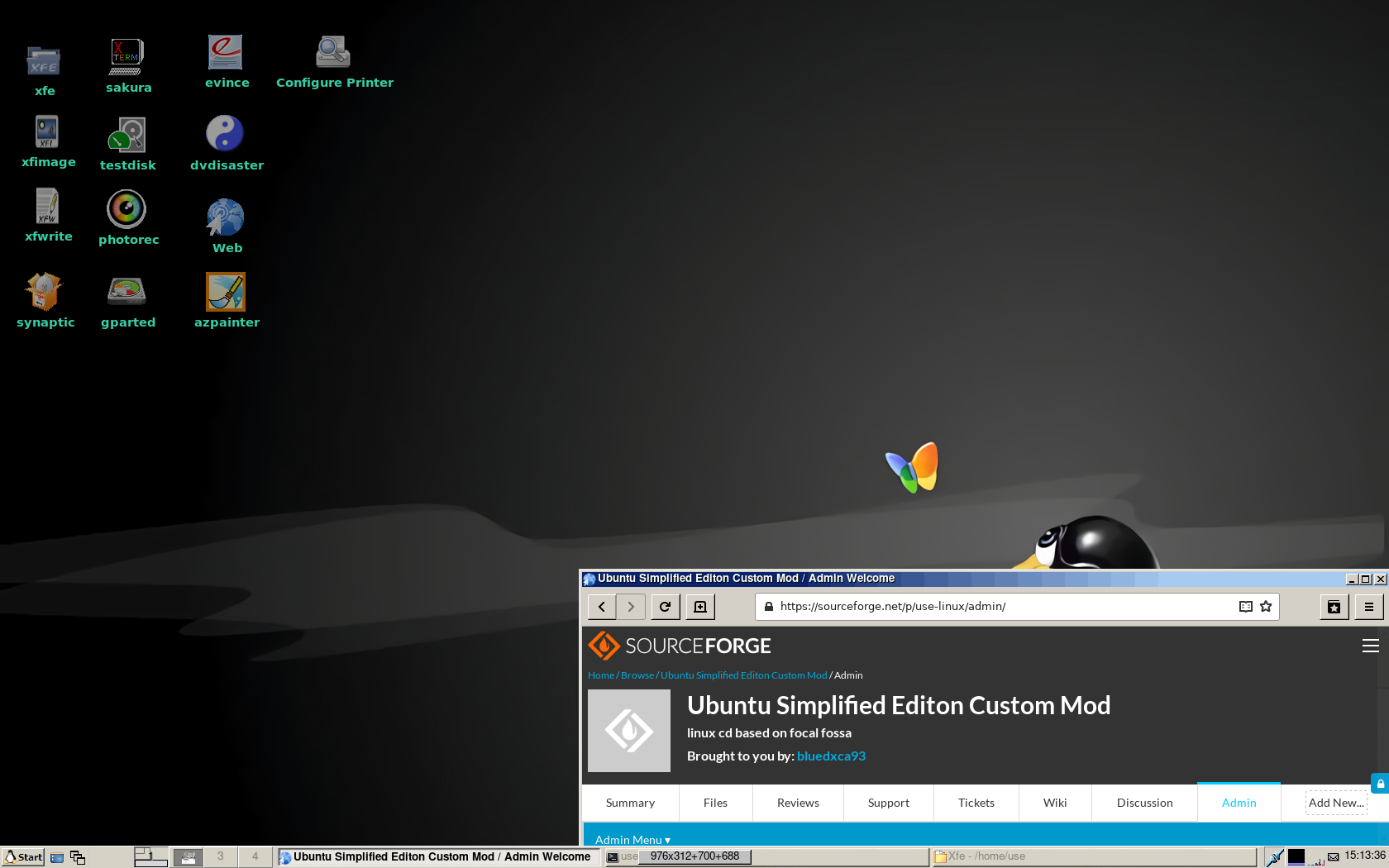Click the Add New... button

pyautogui.click(x=1336, y=803)
